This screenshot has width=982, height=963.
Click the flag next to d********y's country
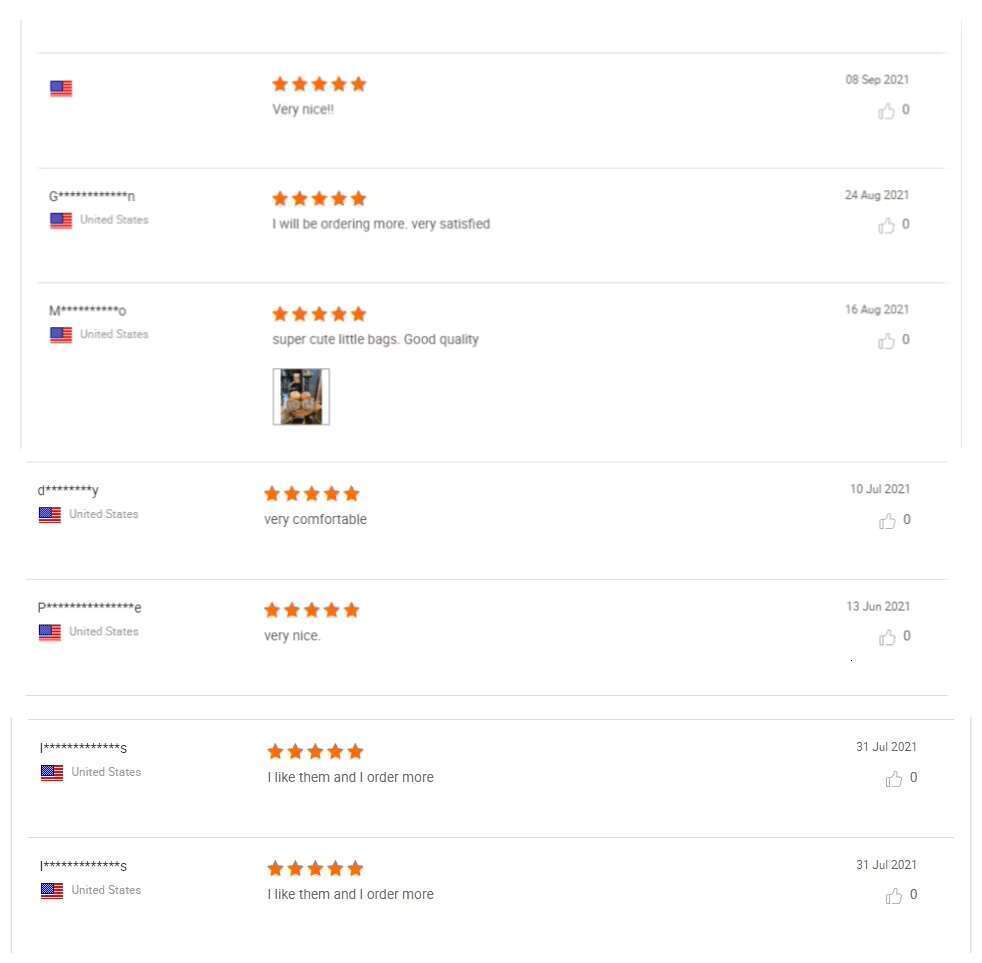tap(49, 515)
